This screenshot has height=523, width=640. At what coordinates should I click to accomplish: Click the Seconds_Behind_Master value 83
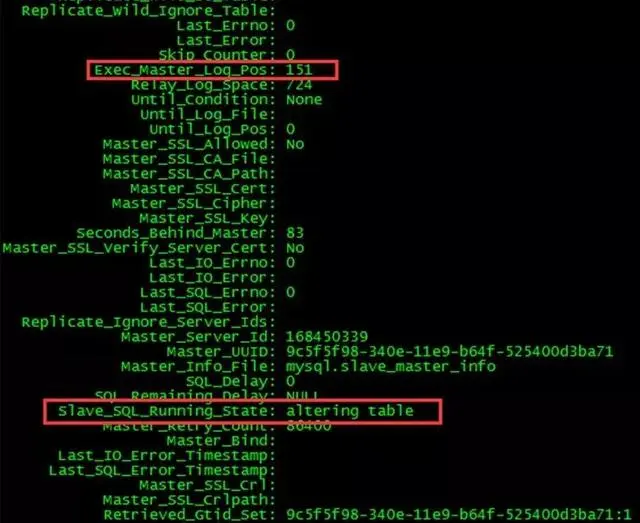pyautogui.click(x=295, y=233)
